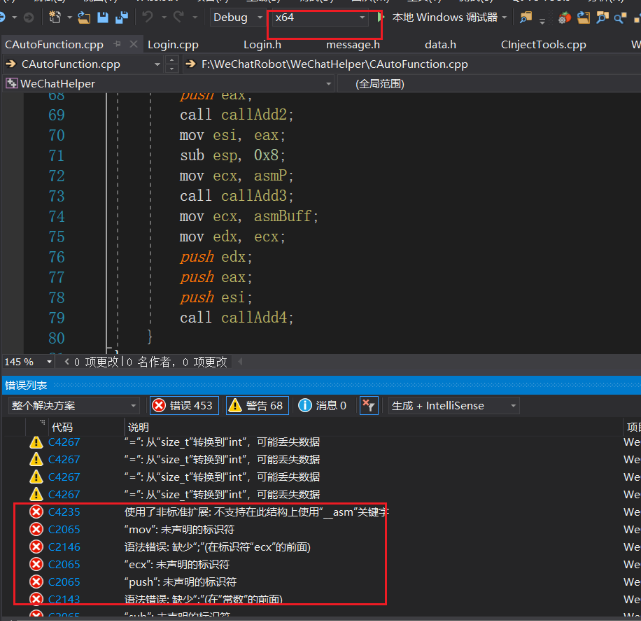The height and width of the screenshot is (621, 641).
Task: Click the Redo arrow icon
Action: 177,18
